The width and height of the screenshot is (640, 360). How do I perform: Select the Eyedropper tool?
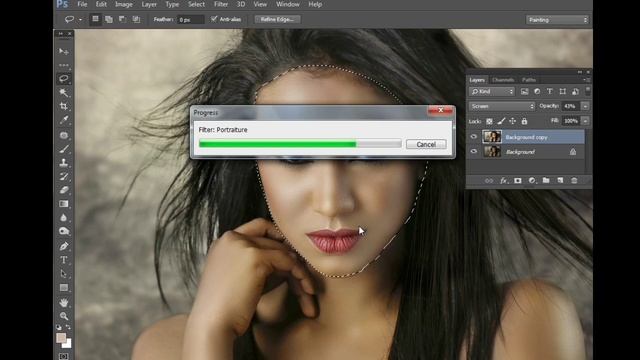(x=64, y=120)
